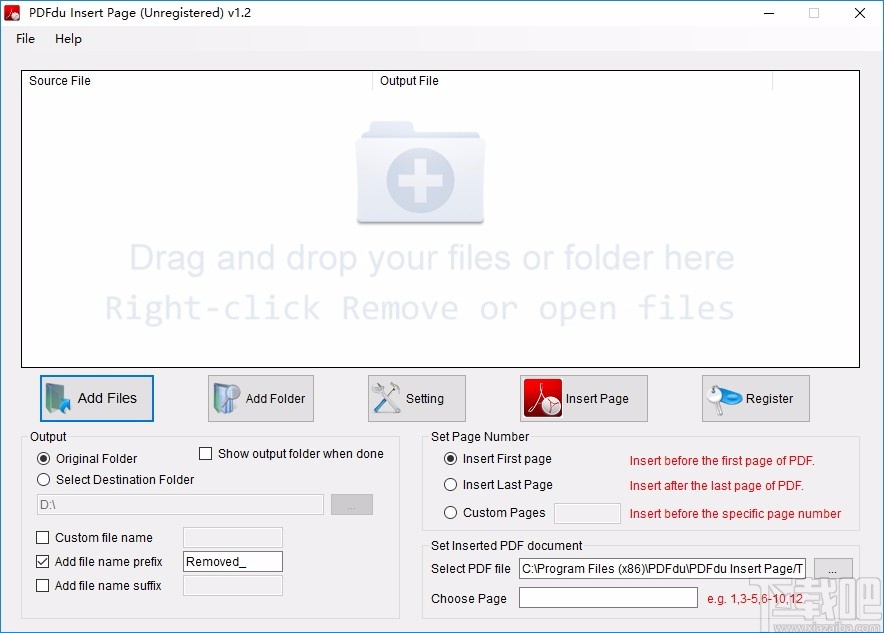Select the Select Destination Folder option
The image size is (884, 633).
point(43,479)
